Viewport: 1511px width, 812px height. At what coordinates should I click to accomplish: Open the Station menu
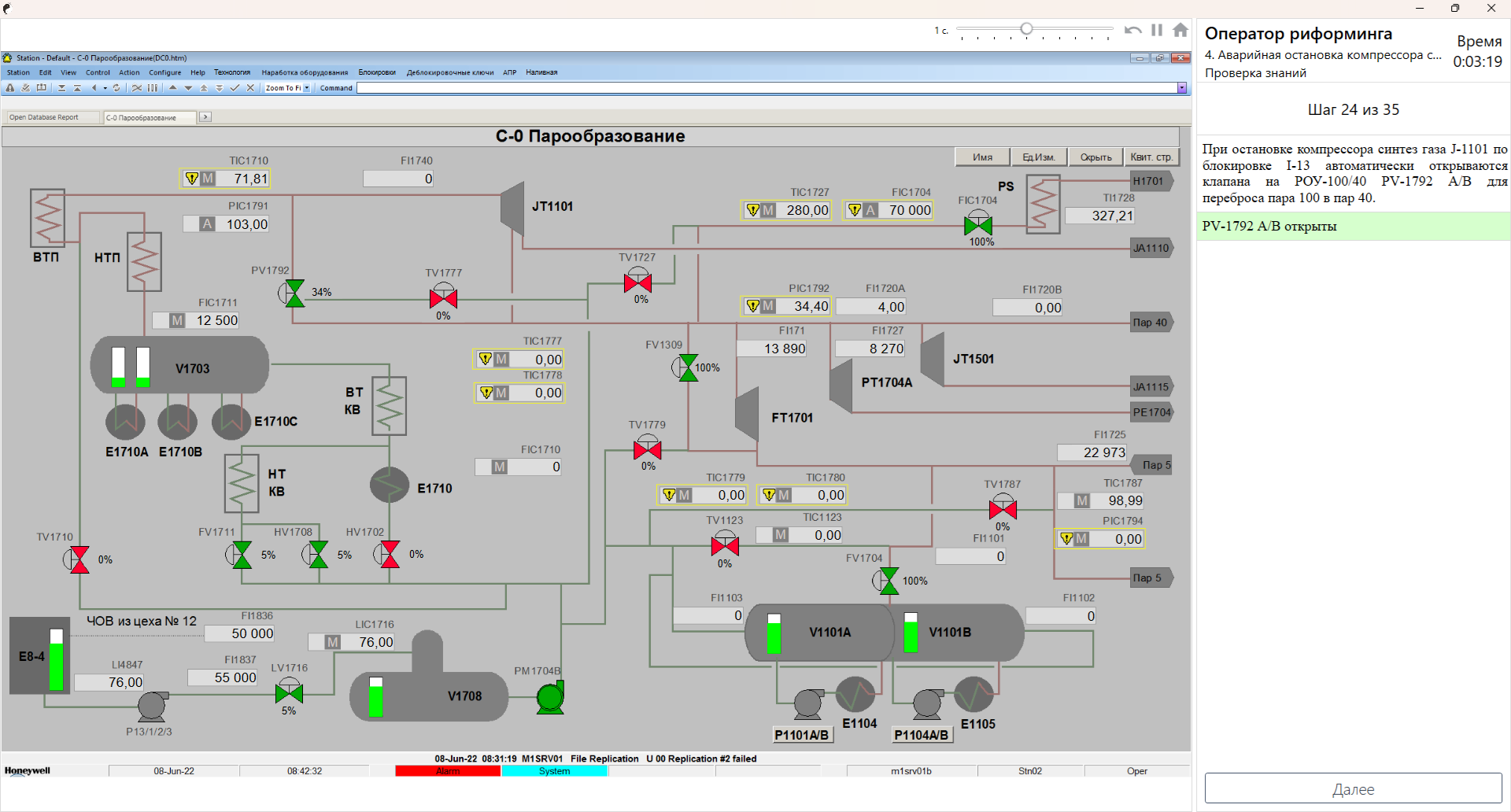(x=18, y=72)
